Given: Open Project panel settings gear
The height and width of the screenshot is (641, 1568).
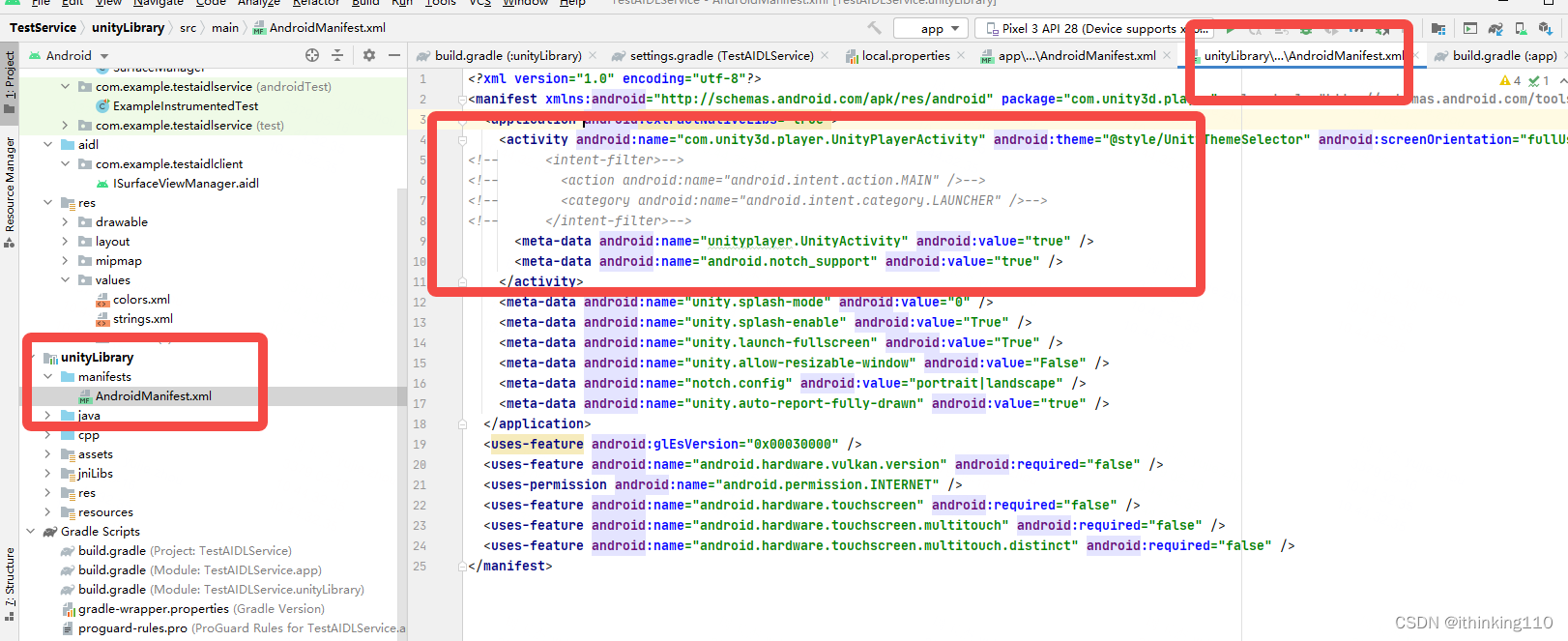Looking at the screenshot, I should pos(368,55).
